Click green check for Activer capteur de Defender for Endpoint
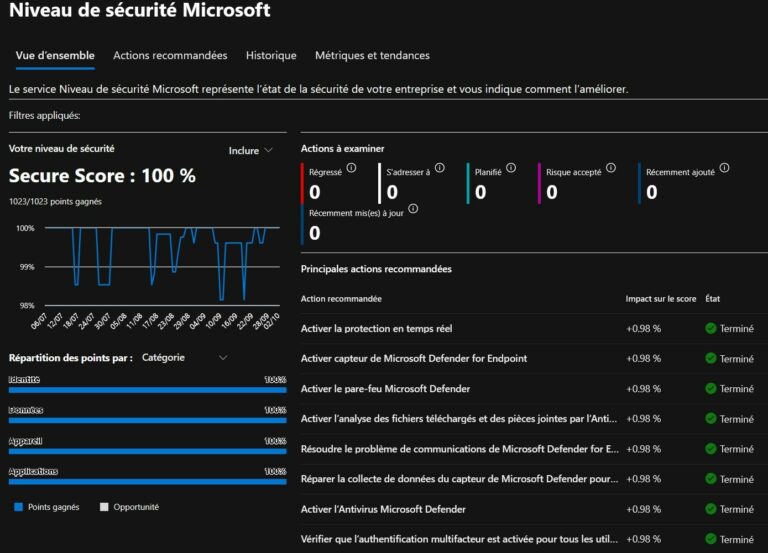The width and height of the screenshot is (768, 553). coord(711,359)
